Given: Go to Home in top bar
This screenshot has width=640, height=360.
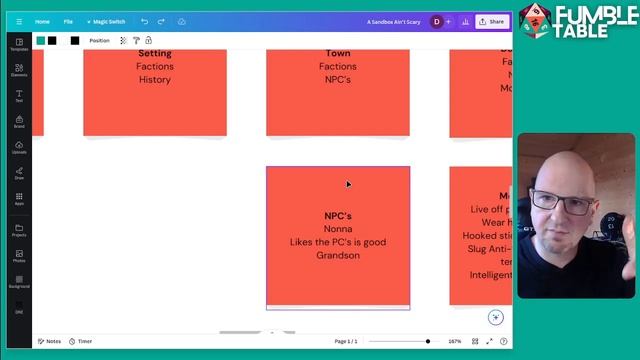Looking at the screenshot, I should (x=42, y=22).
